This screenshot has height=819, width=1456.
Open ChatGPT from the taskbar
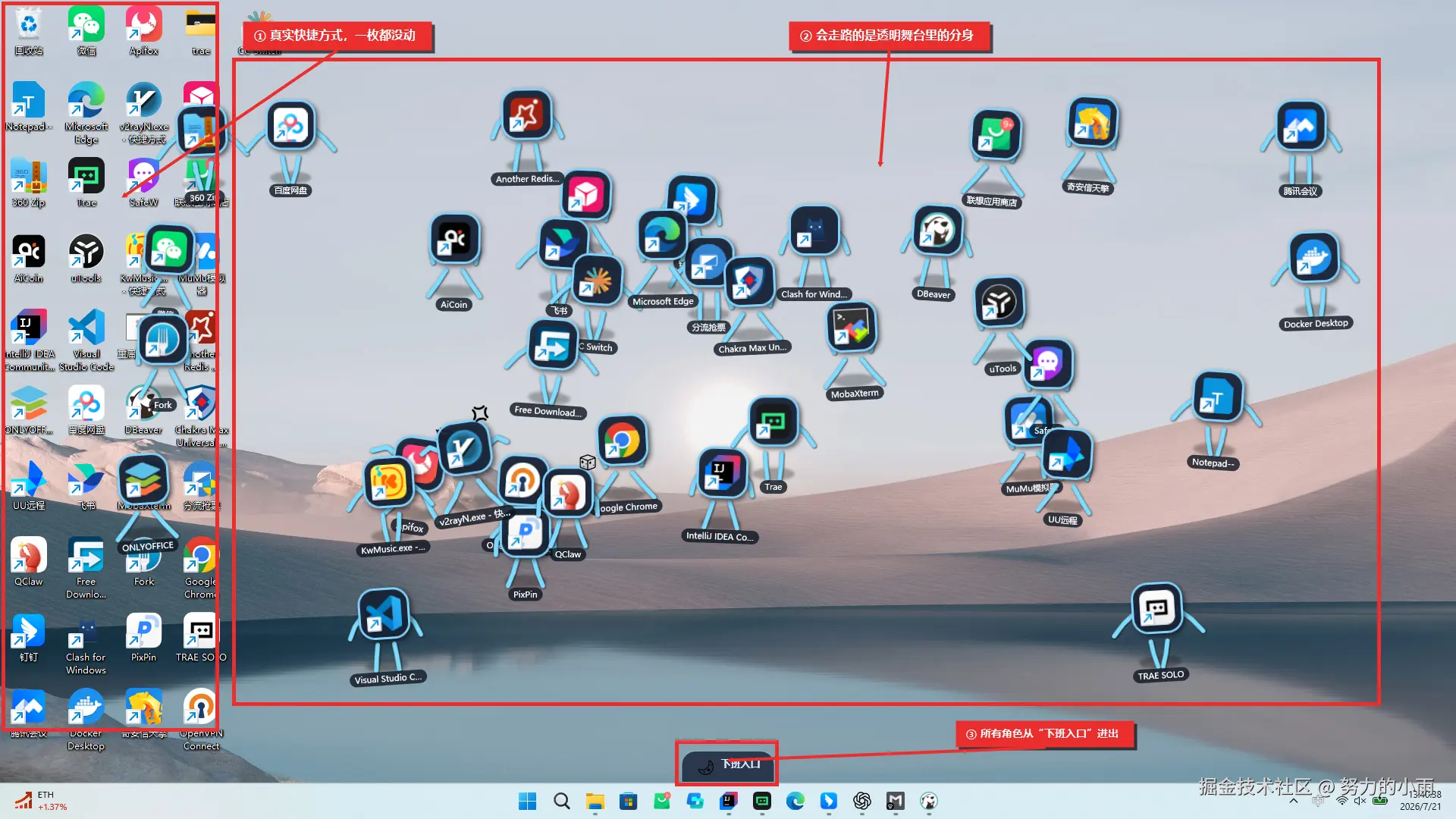861,802
